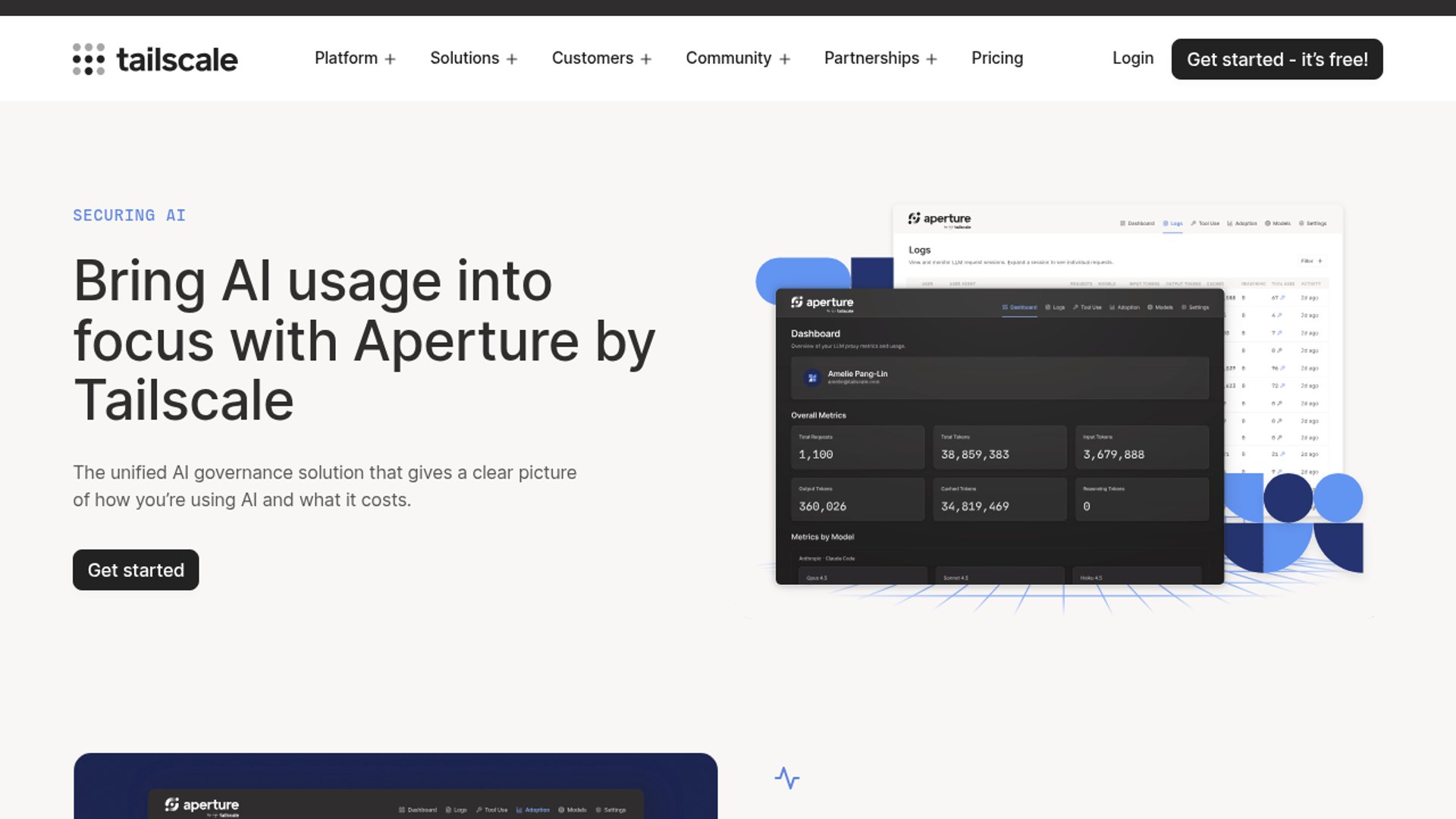Click the hero Get started button
This screenshot has width=1456, height=819.
pyautogui.click(x=136, y=570)
